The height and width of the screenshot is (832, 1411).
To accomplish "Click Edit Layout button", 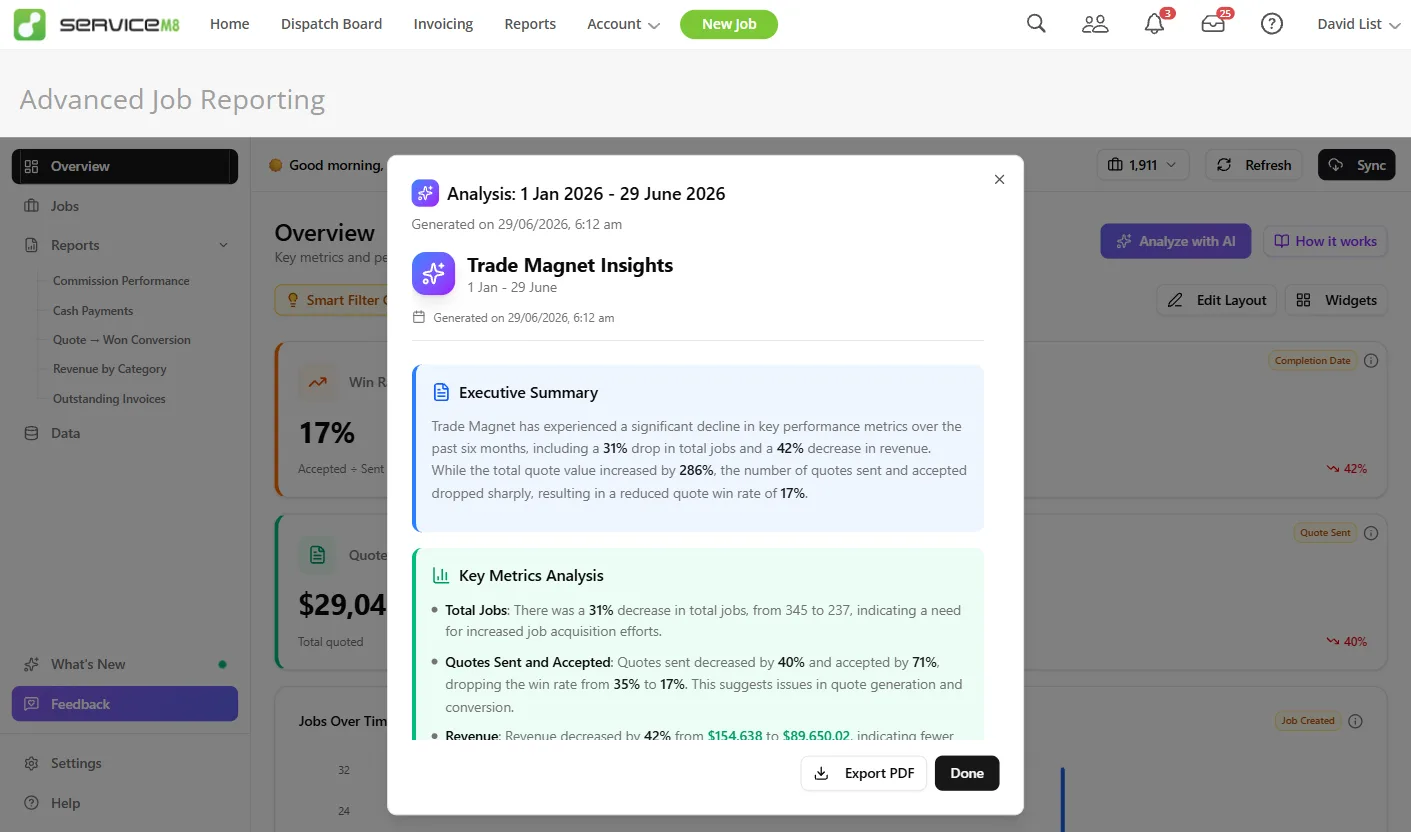I will click(1217, 300).
